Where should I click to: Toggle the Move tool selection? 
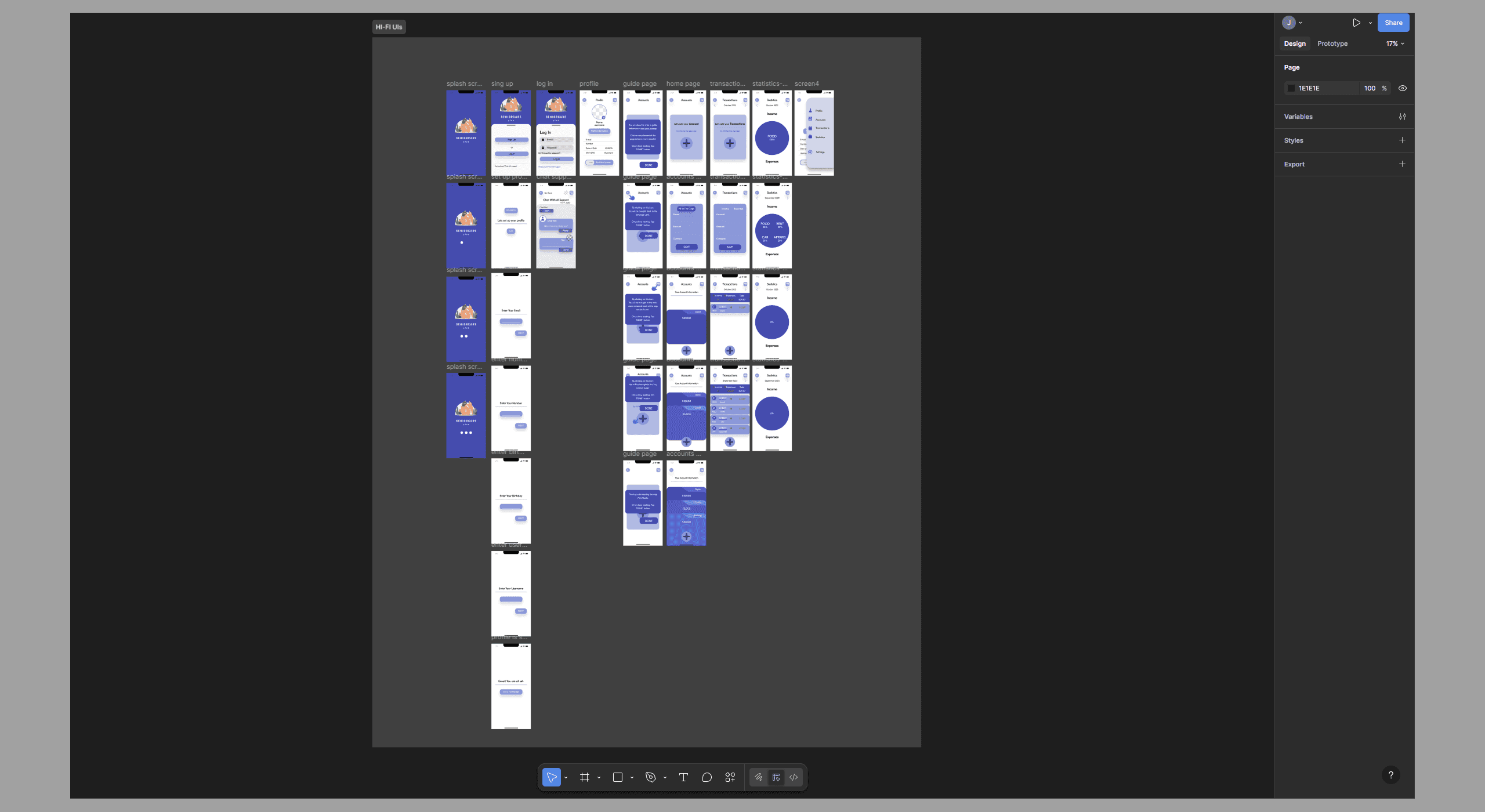pos(552,777)
